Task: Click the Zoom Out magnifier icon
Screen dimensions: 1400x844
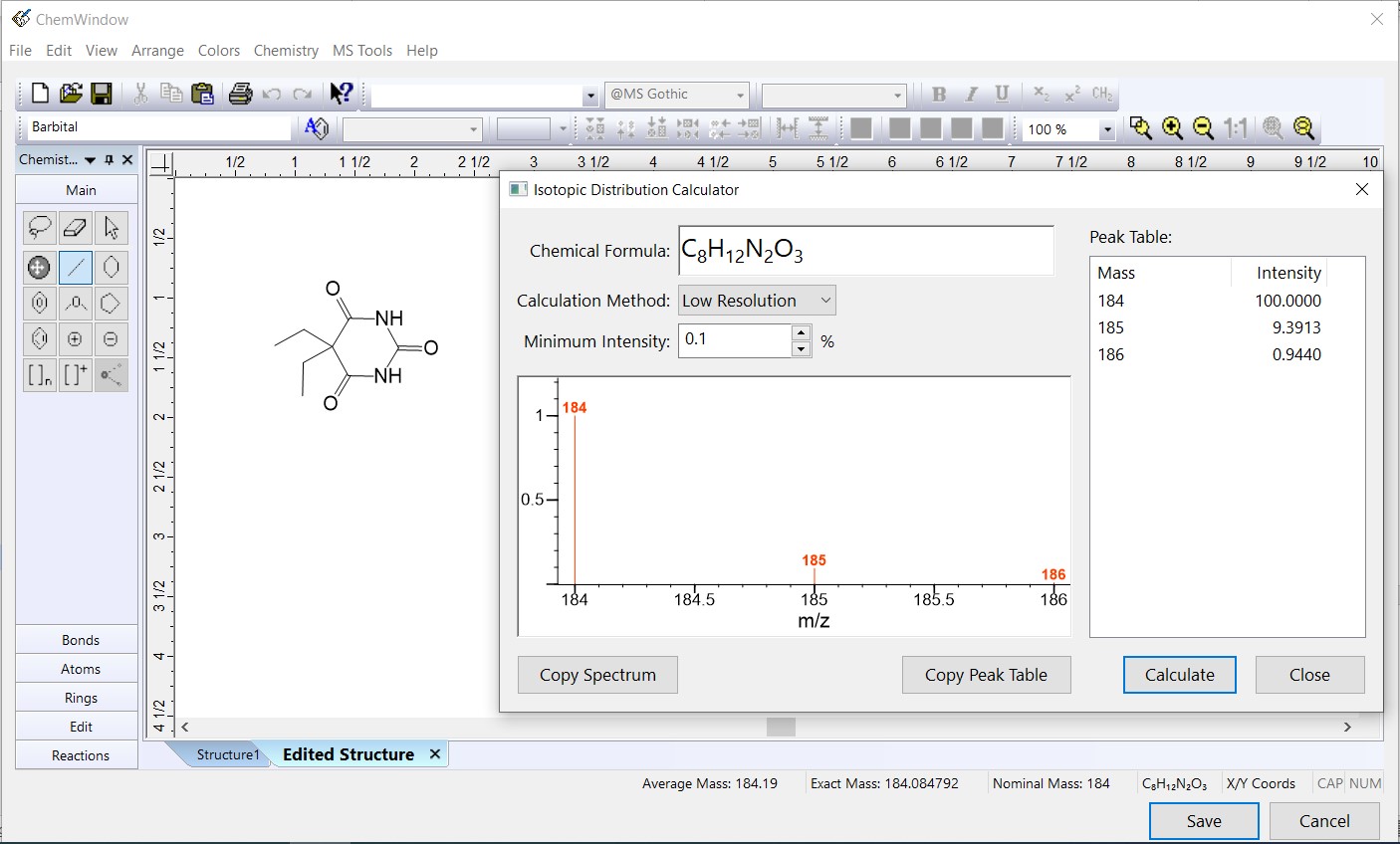Action: [x=1203, y=128]
